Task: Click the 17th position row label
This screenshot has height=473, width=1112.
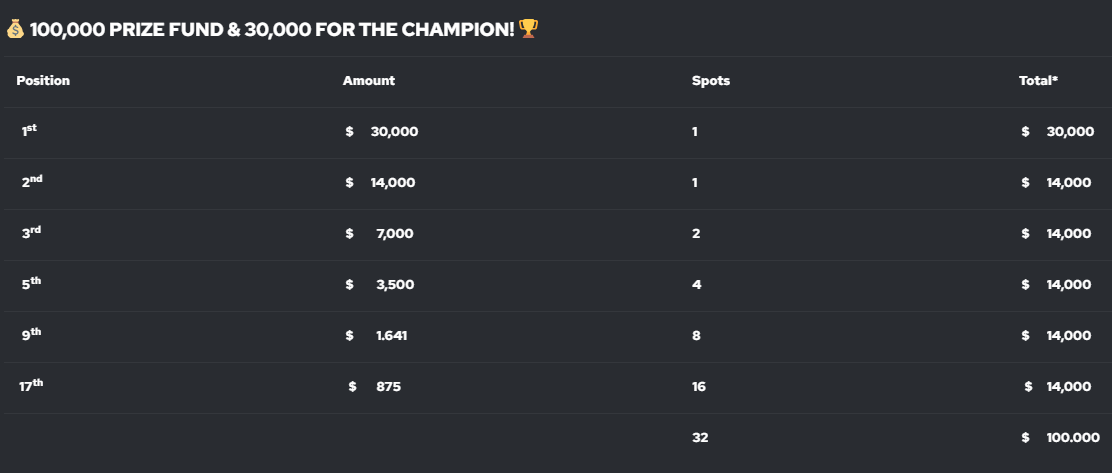Action: pyautogui.click(x=31, y=386)
